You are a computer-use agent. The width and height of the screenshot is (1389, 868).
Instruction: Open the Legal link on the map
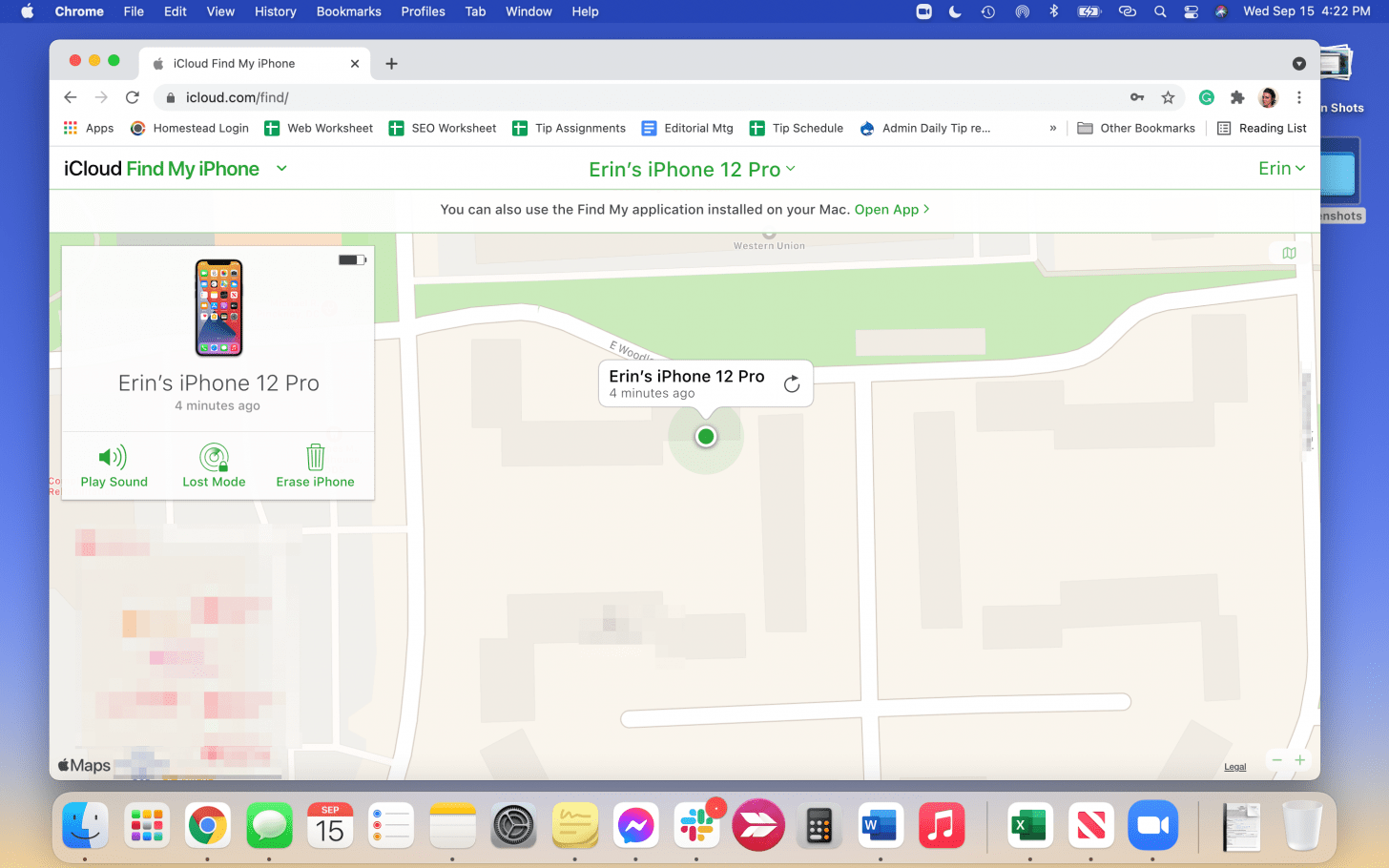(x=1235, y=767)
